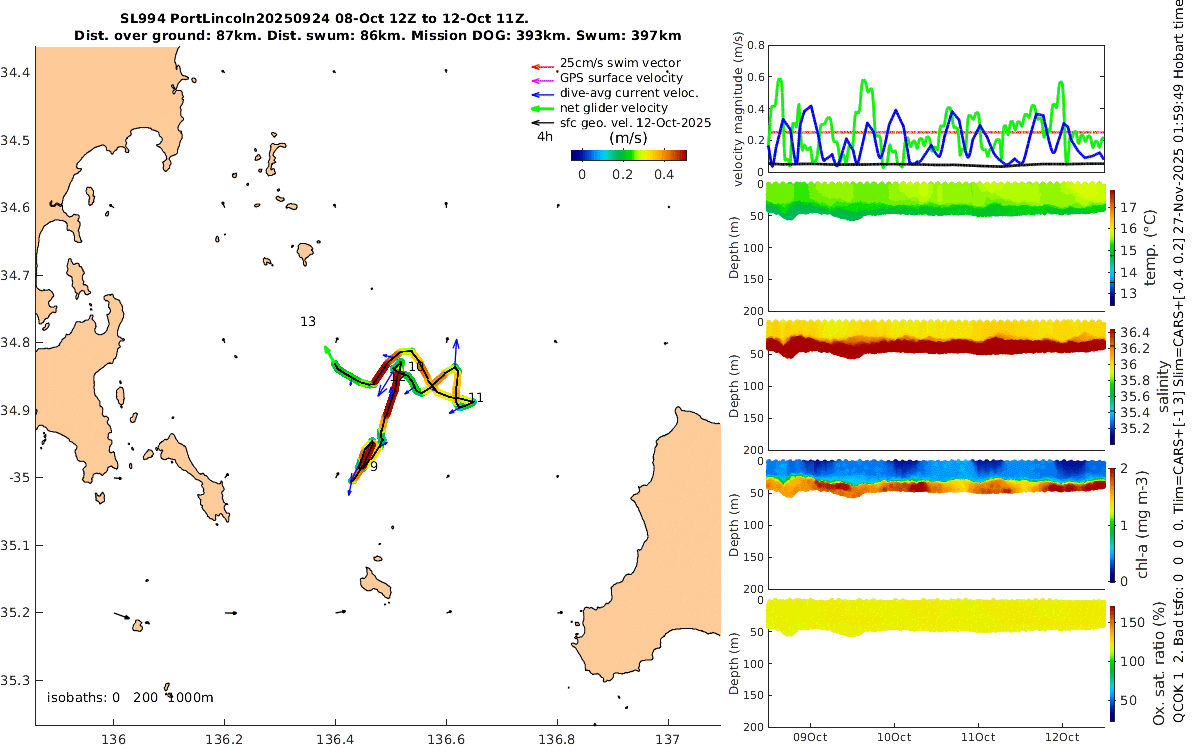Click the green net glider velocity marker

pos(542,108)
